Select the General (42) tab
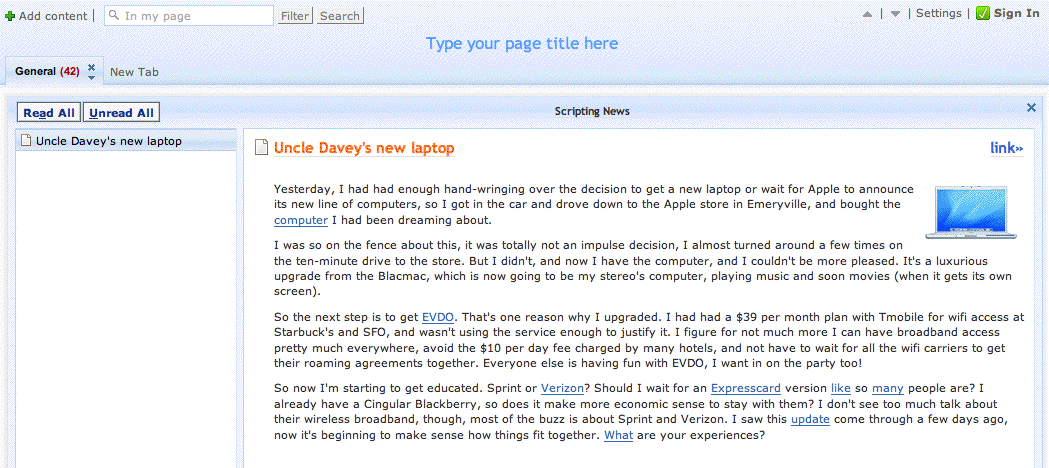Image resolution: width=1049 pixels, height=468 pixels. [x=46, y=72]
